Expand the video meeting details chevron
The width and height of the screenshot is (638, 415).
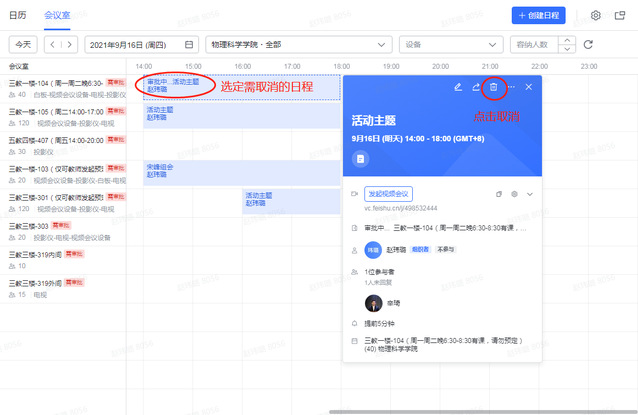point(530,194)
